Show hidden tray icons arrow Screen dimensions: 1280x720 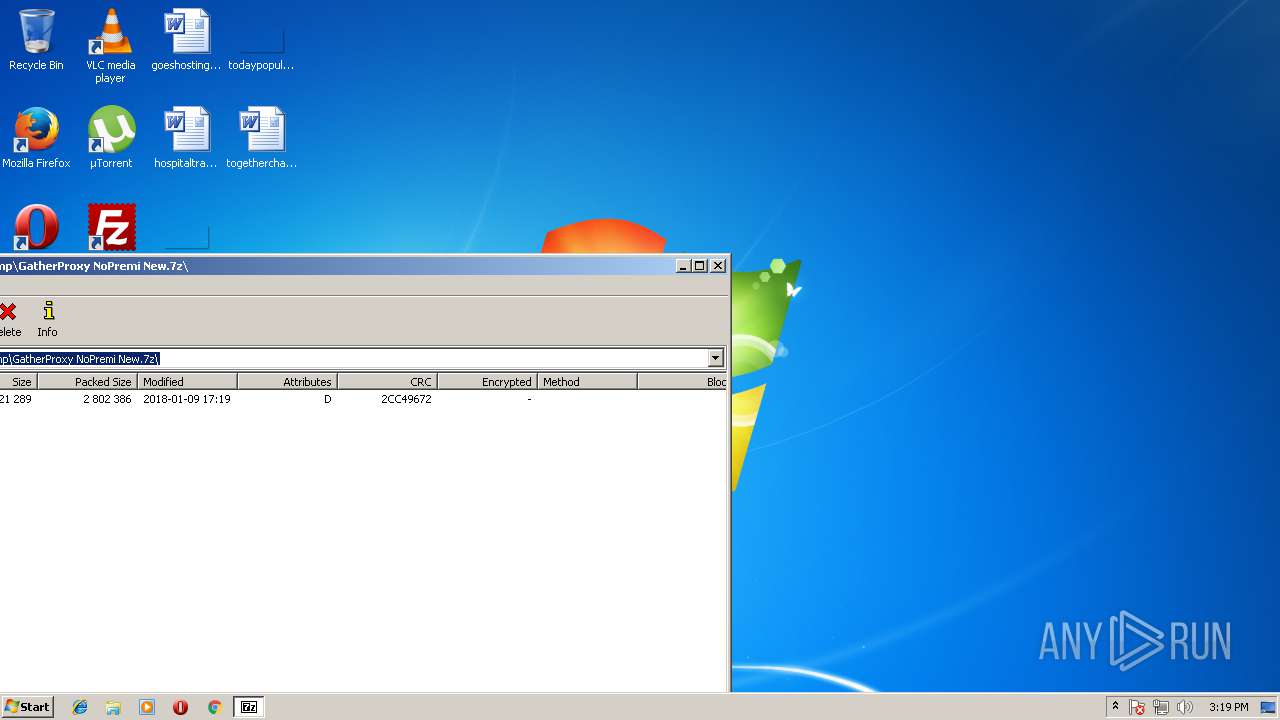point(1115,707)
